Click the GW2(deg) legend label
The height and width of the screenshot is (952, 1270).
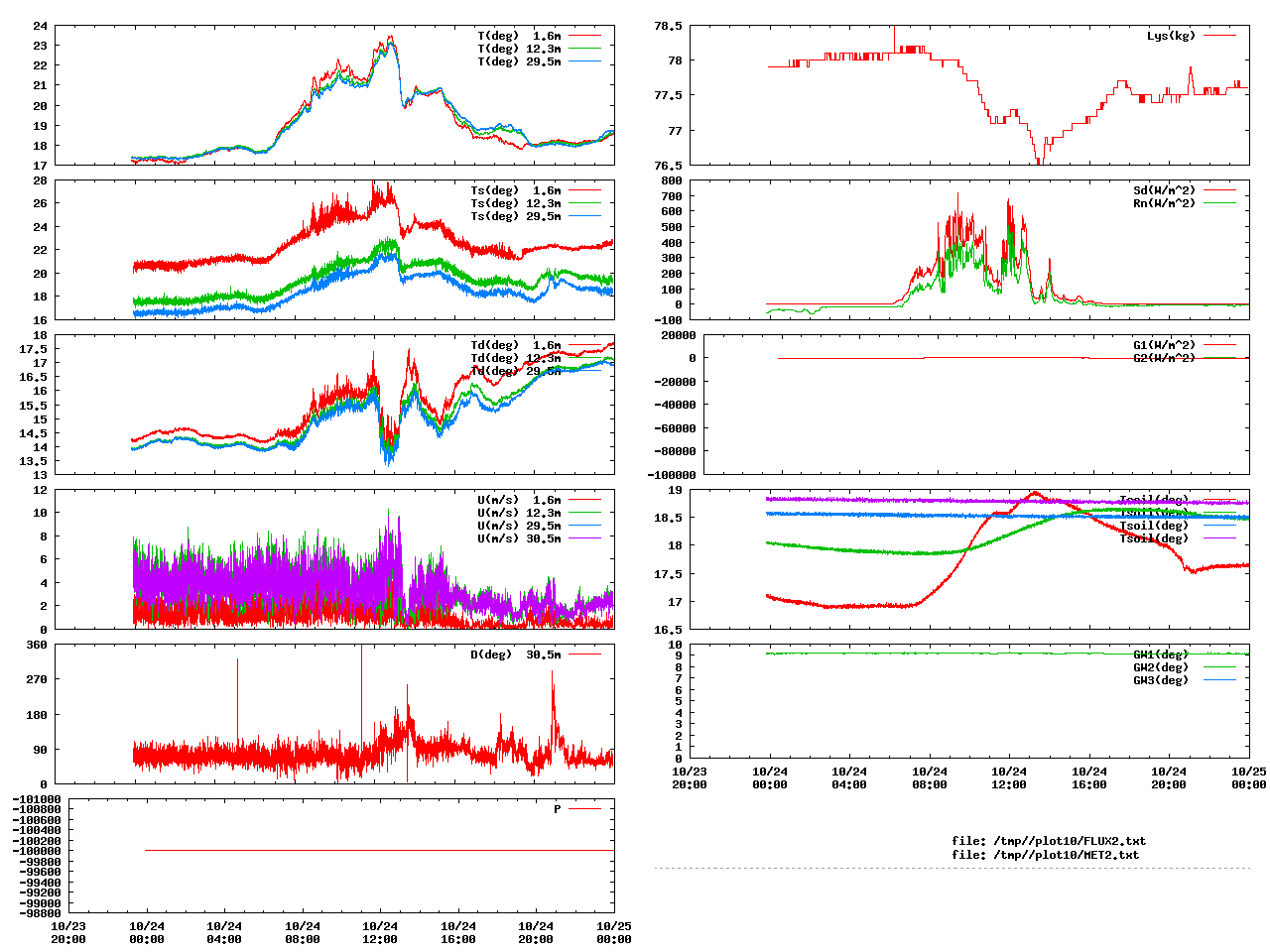pos(1160,667)
